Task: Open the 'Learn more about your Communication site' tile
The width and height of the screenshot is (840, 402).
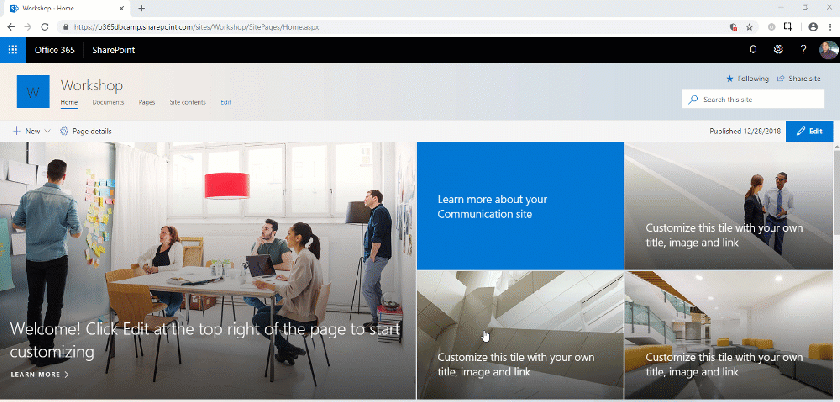Action: coord(520,206)
